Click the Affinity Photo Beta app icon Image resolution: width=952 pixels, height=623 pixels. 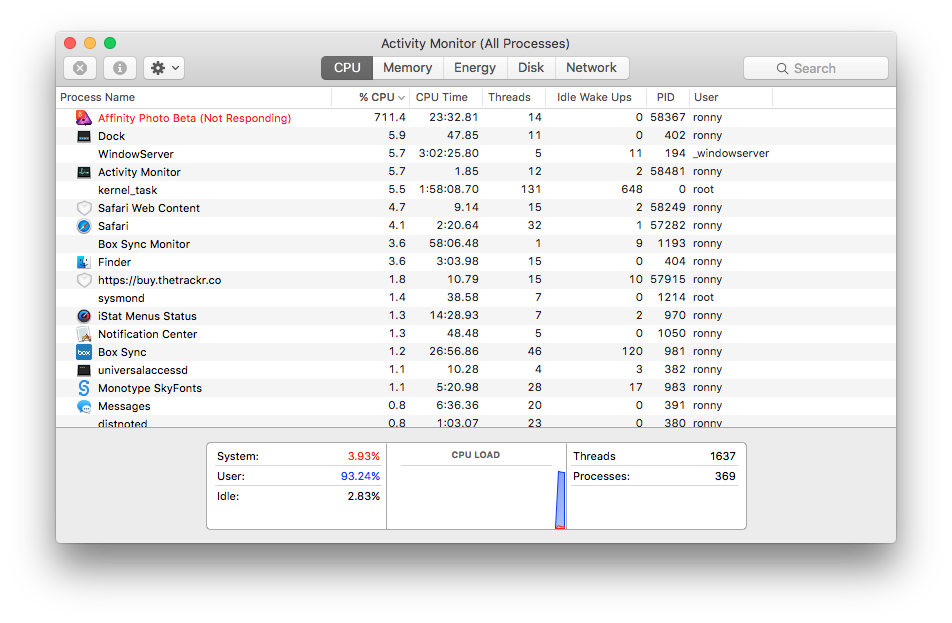pos(84,118)
